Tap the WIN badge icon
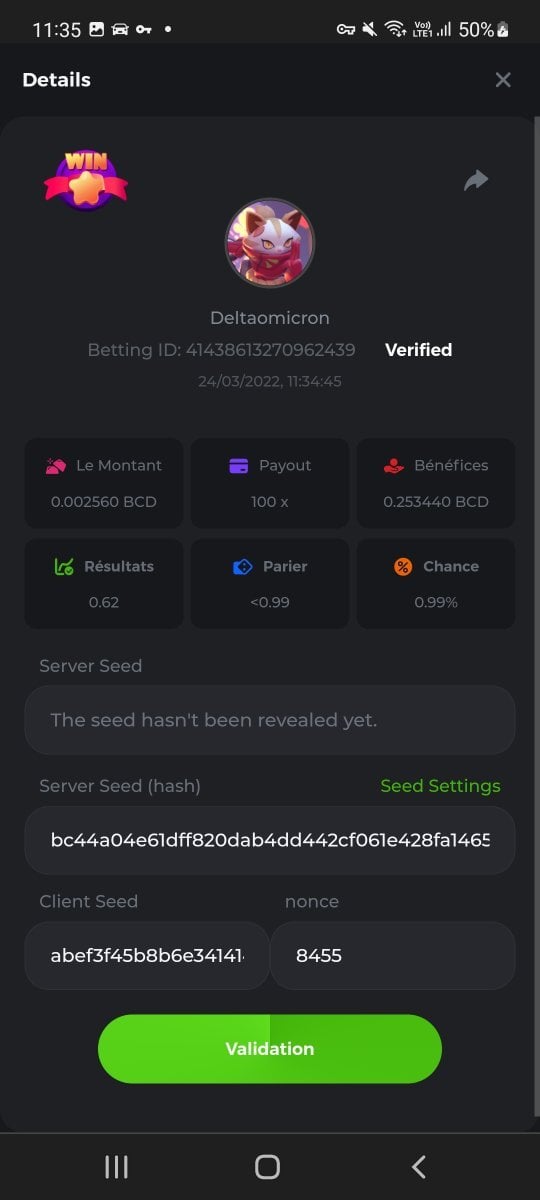This screenshot has height=1200, width=540. [85, 179]
